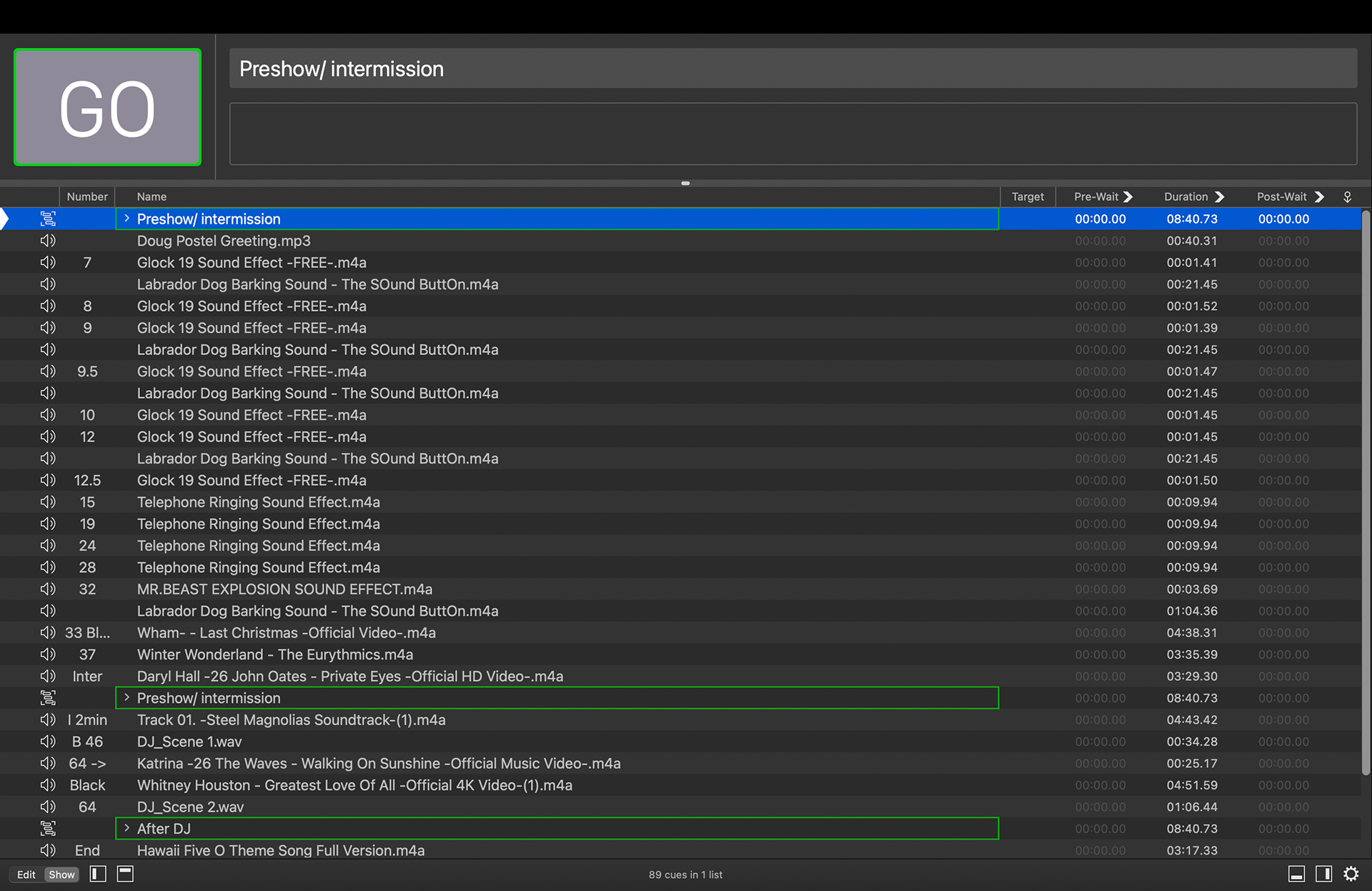This screenshot has width=1372, height=891.
Task: Expand the second Preshow/ intermission group
Action: 126,697
